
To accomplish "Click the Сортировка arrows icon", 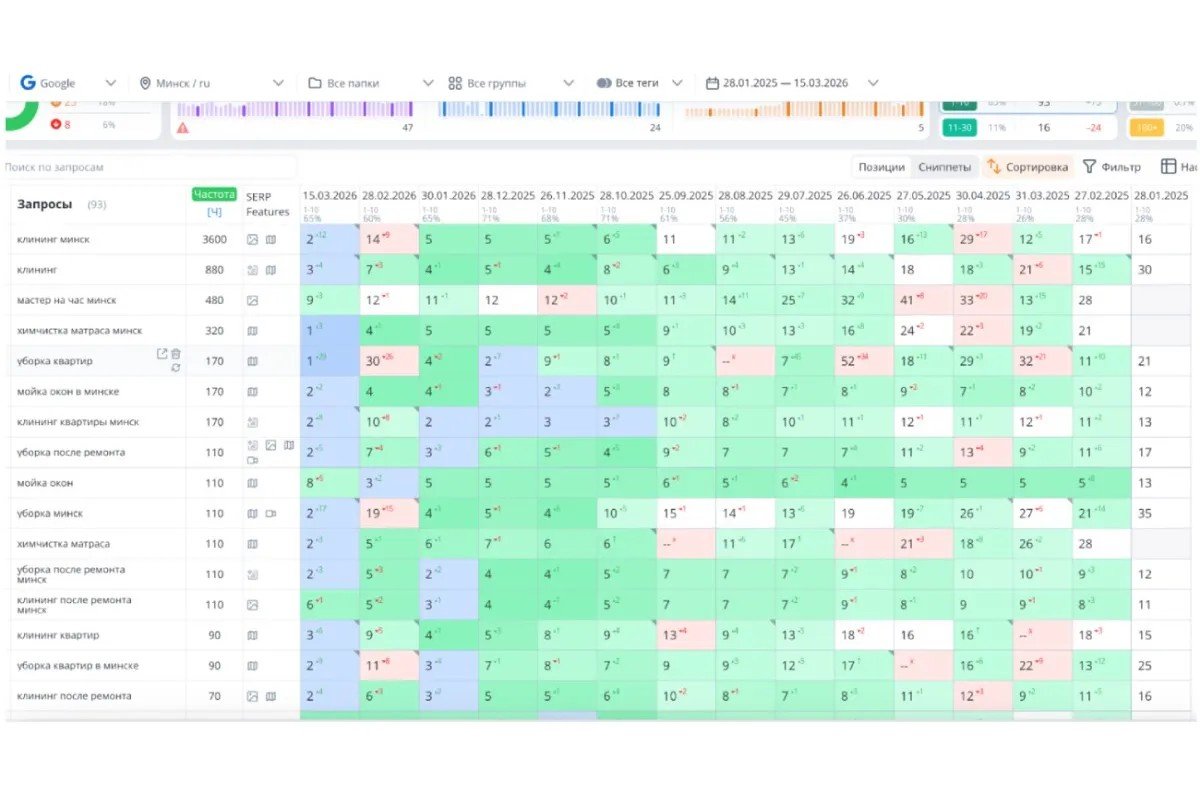I will (x=994, y=167).
